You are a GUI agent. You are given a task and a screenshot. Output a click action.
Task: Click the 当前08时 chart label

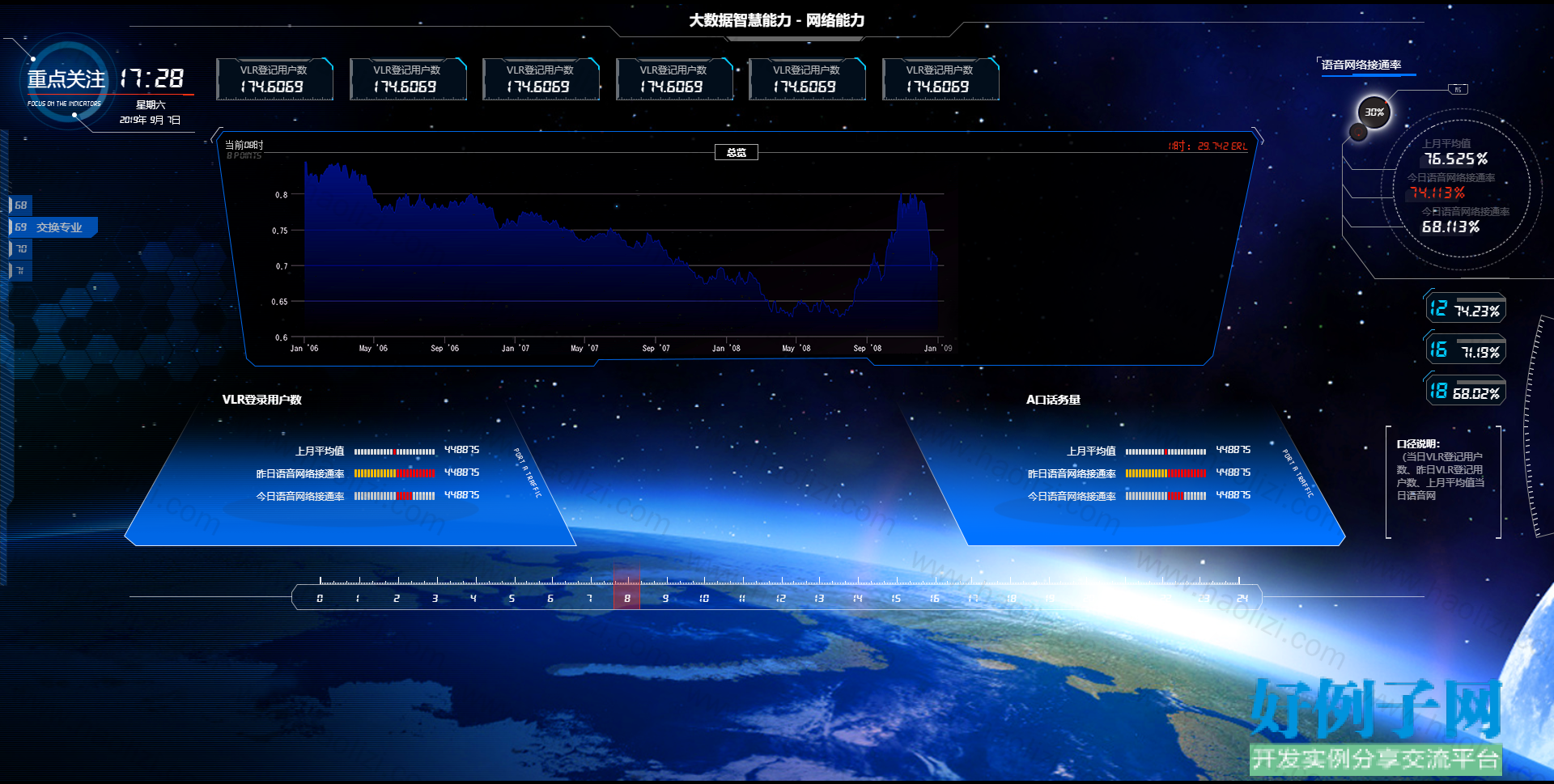pos(244,145)
